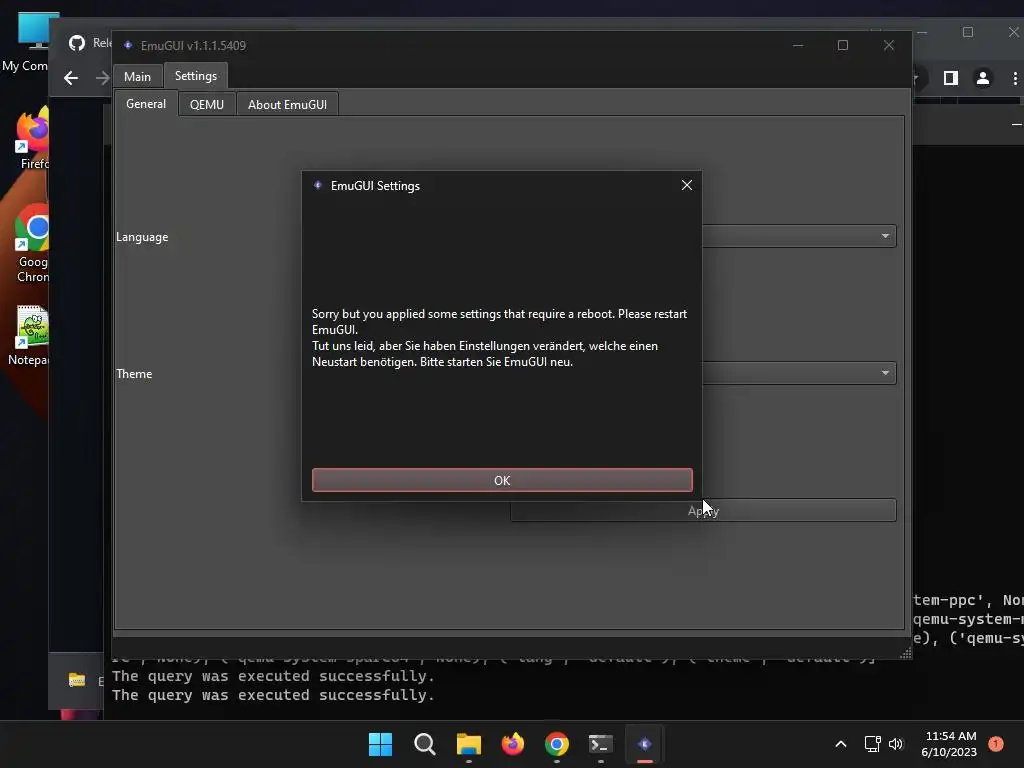This screenshot has height=768, width=1024.
Task: Select the Settings tab
Action: coord(195,76)
